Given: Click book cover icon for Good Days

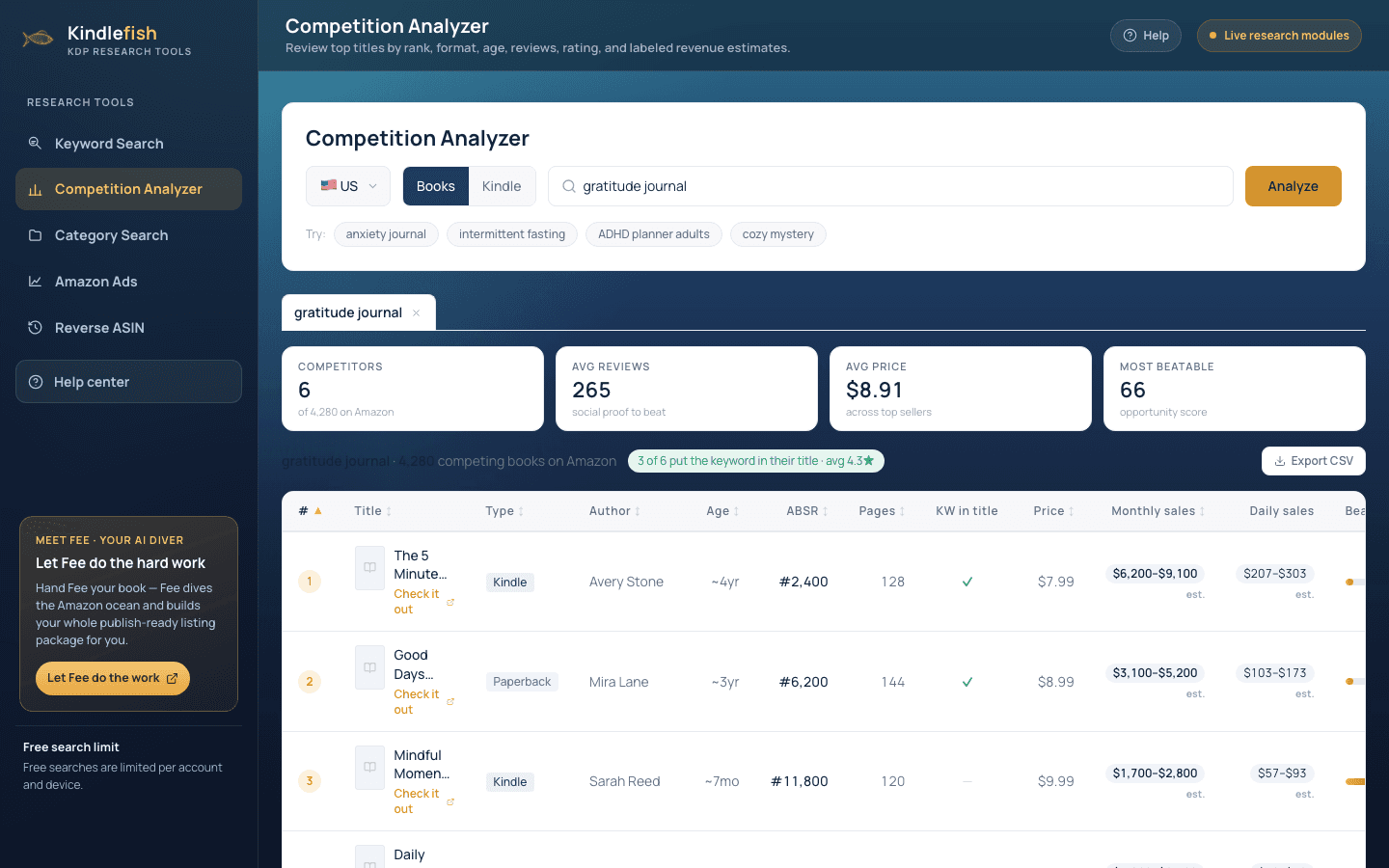Looking at the screenshot, I should click(x=369, y=667).
